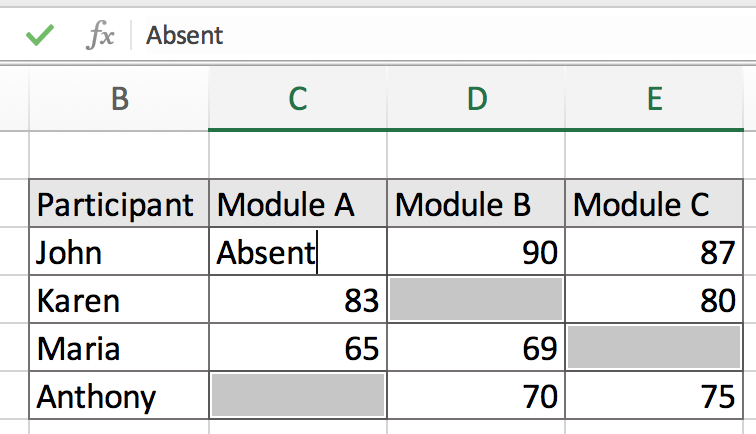Viewport: 756px width, 434px height.
Task: Click Anthony's gray empty Module A cell
Action: click(x=297, y=396)
